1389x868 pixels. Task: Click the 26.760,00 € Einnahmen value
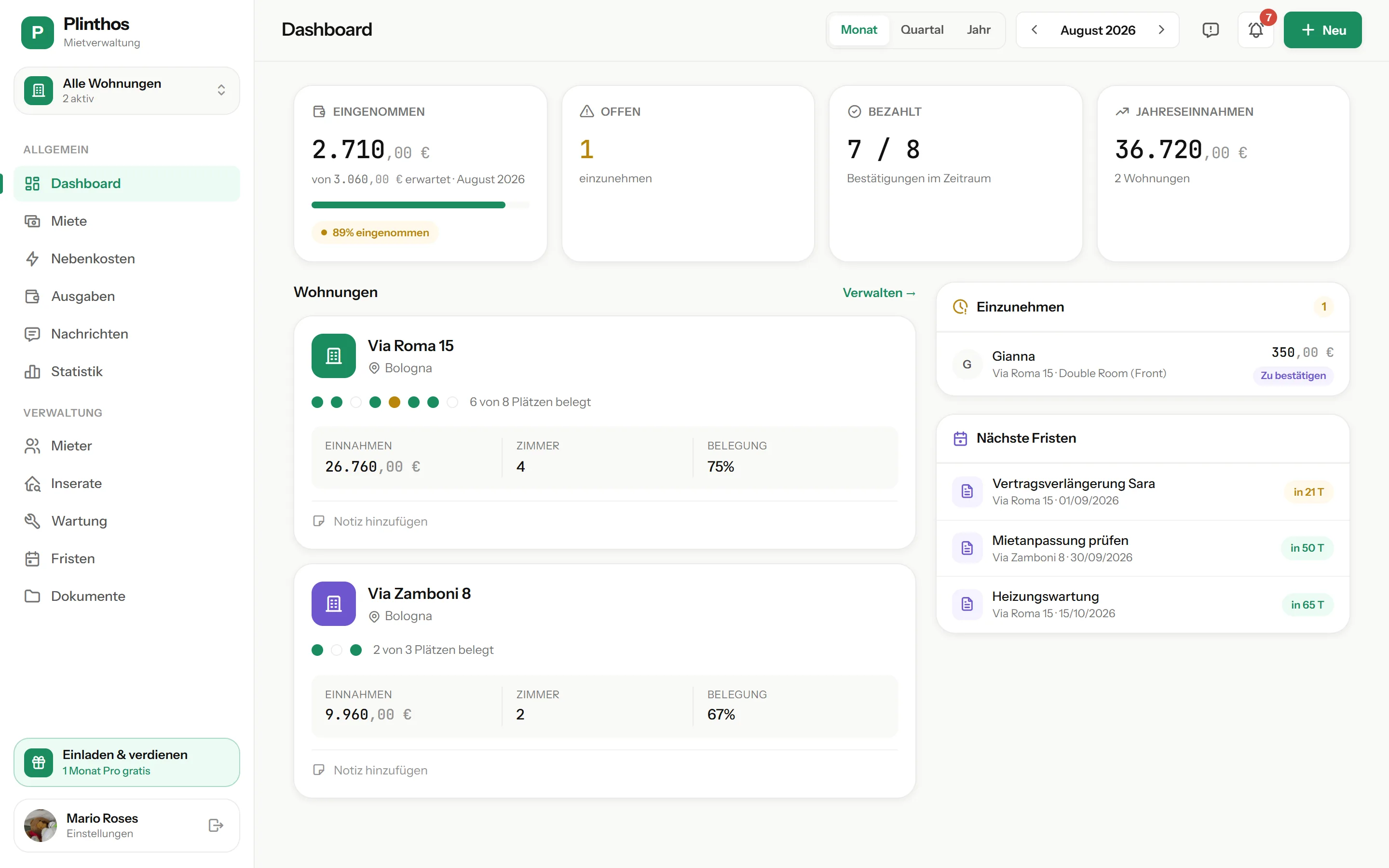click(372, 467)
